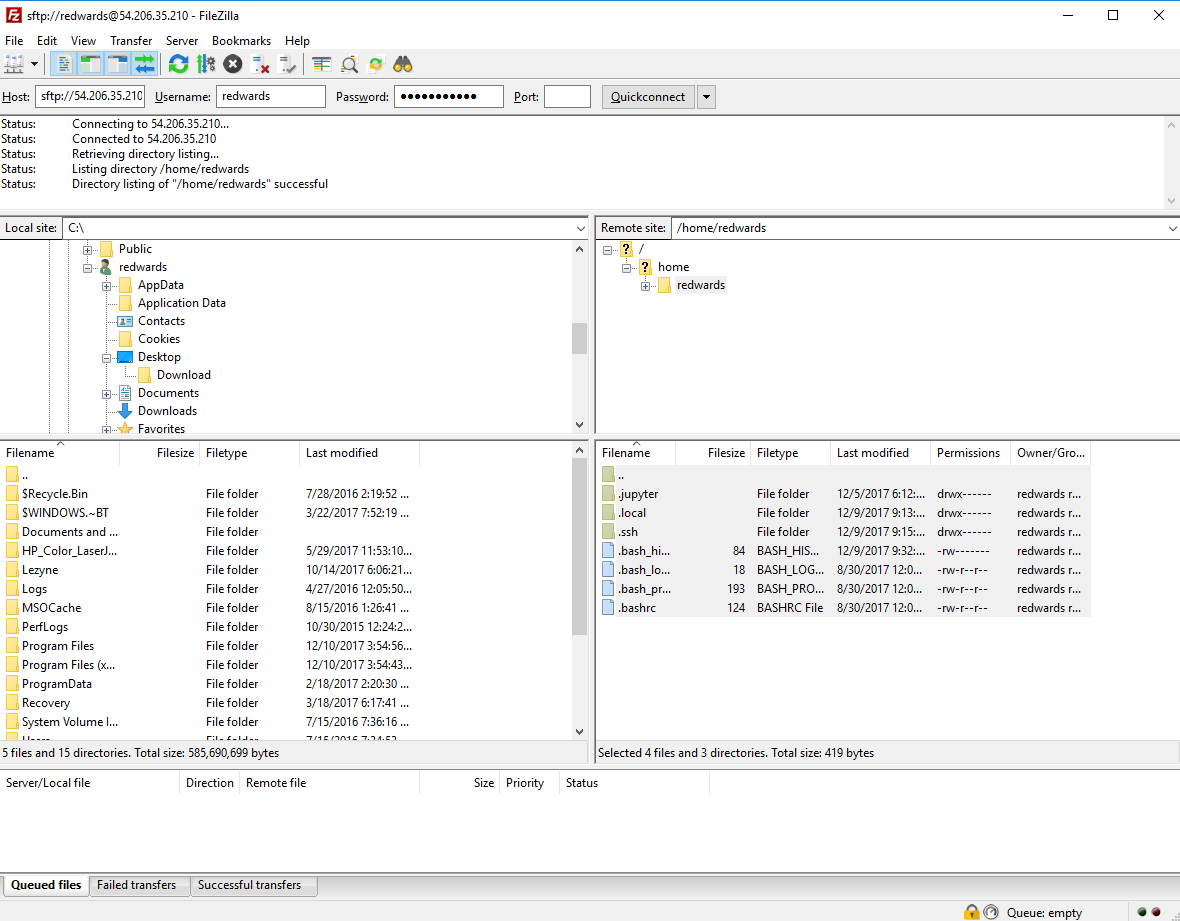Switch to the Failed transfers tab
The image size is (1180, 921).
point(137,885)
